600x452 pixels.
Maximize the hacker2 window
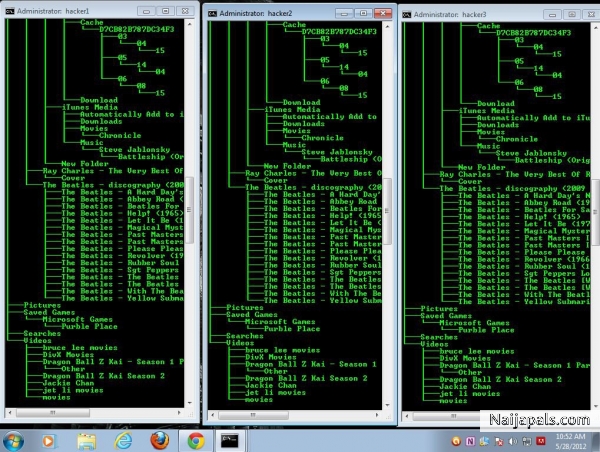point(363,14)
